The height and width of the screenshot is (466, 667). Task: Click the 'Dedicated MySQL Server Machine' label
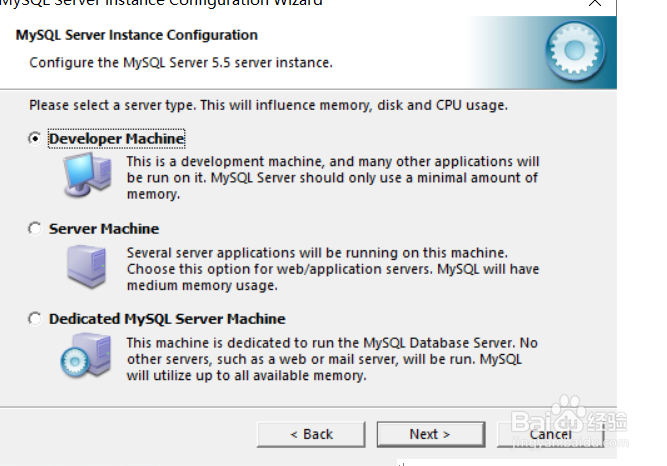pyautogui.click(x=167, y=319)
